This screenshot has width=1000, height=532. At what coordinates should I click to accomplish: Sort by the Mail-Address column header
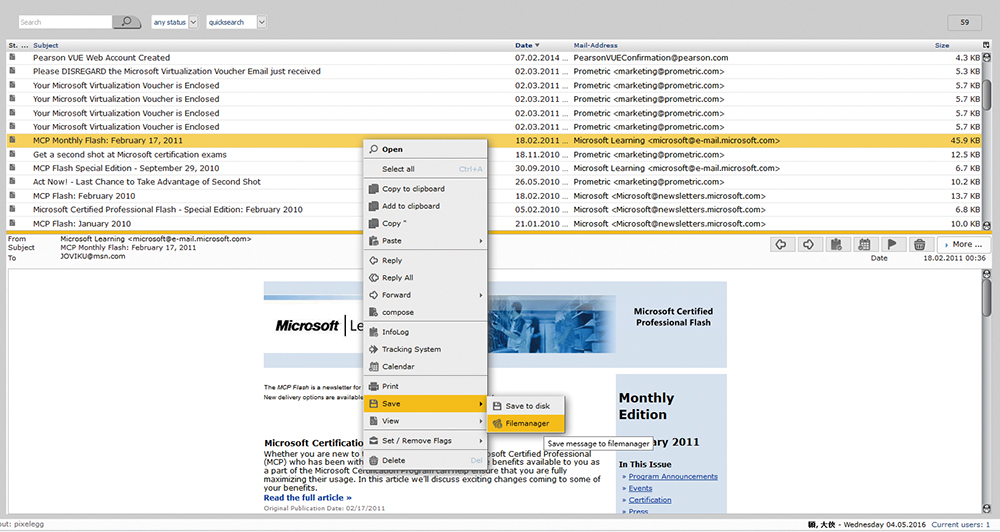pyautogui.click(x=595, y=45)
